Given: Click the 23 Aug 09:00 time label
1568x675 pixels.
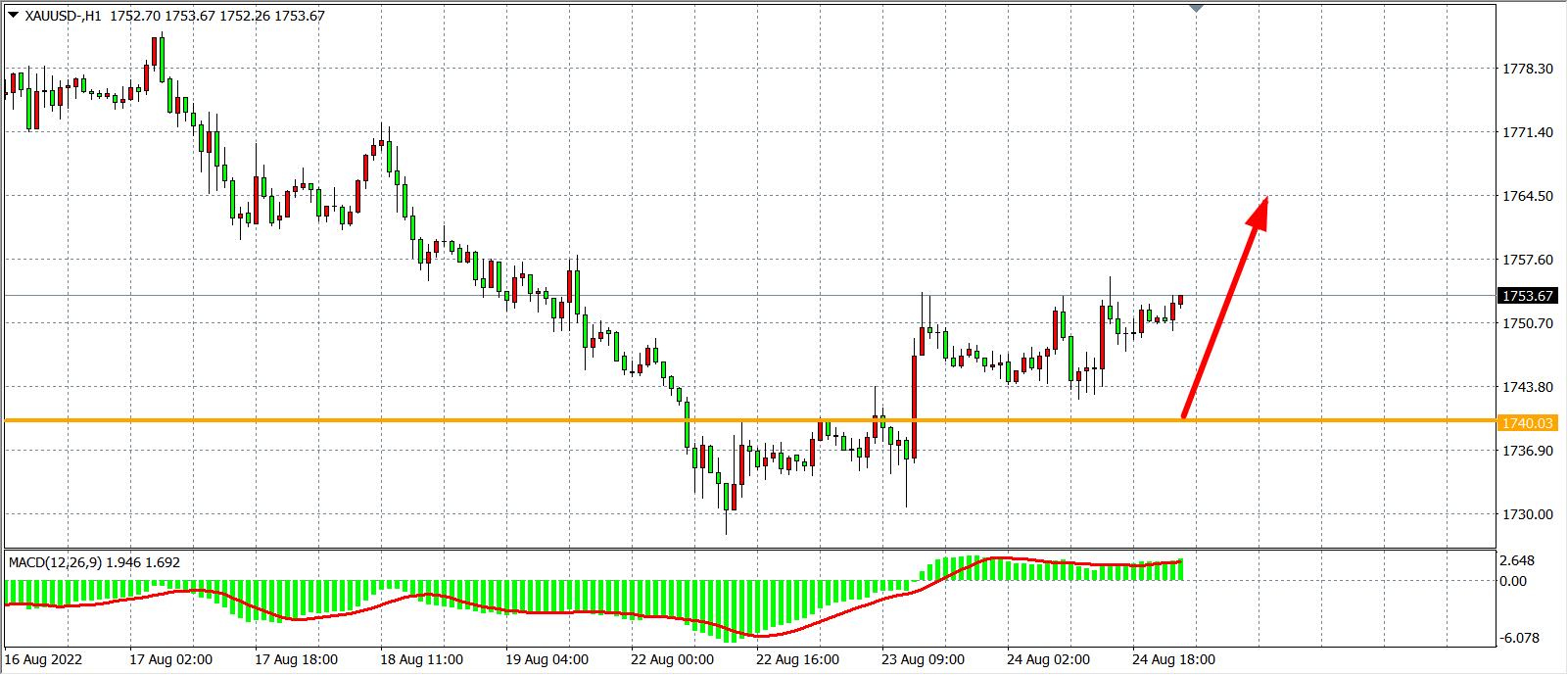Looking at the screenshot, I should point(923,659).
